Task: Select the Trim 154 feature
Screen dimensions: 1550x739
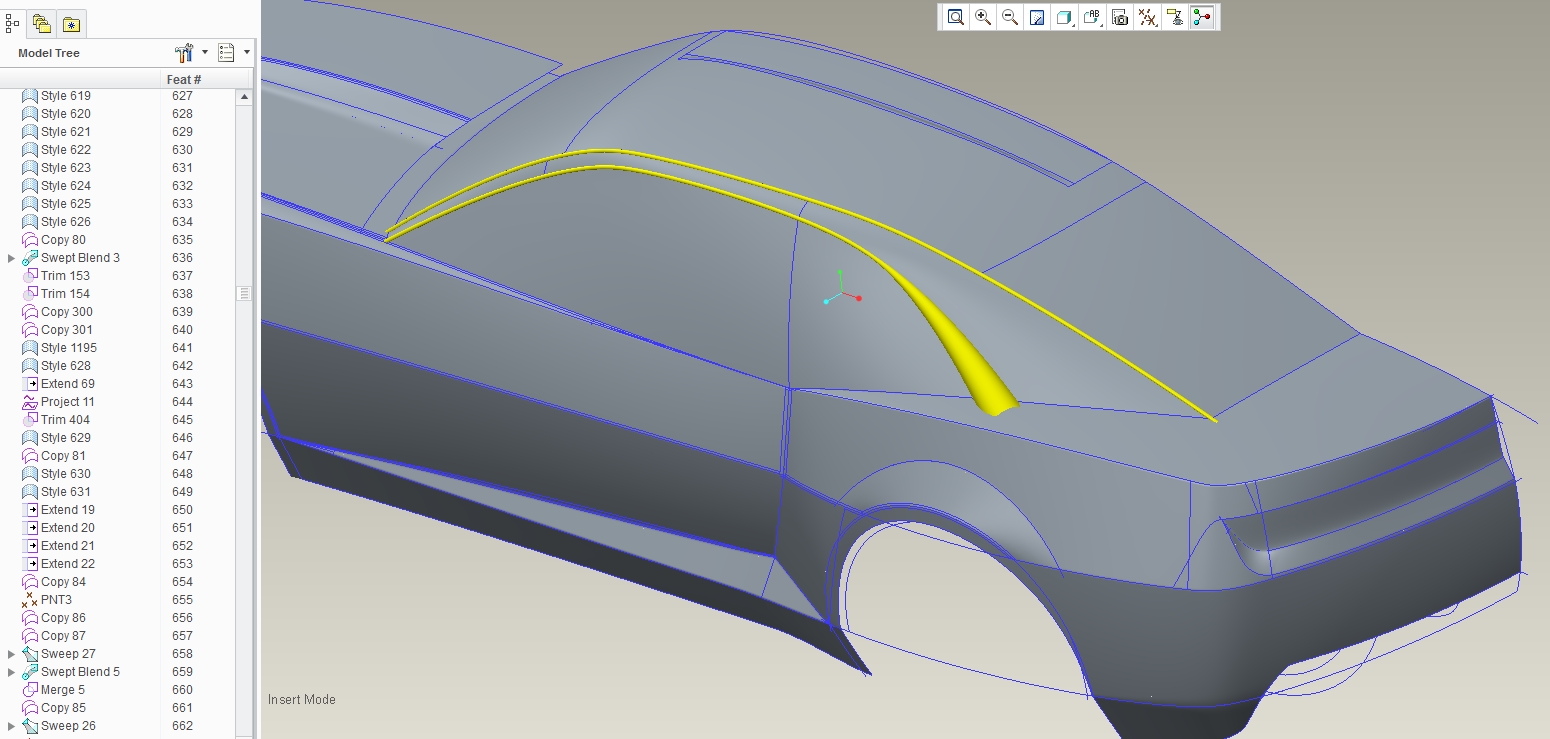Action: pos(65,294)
